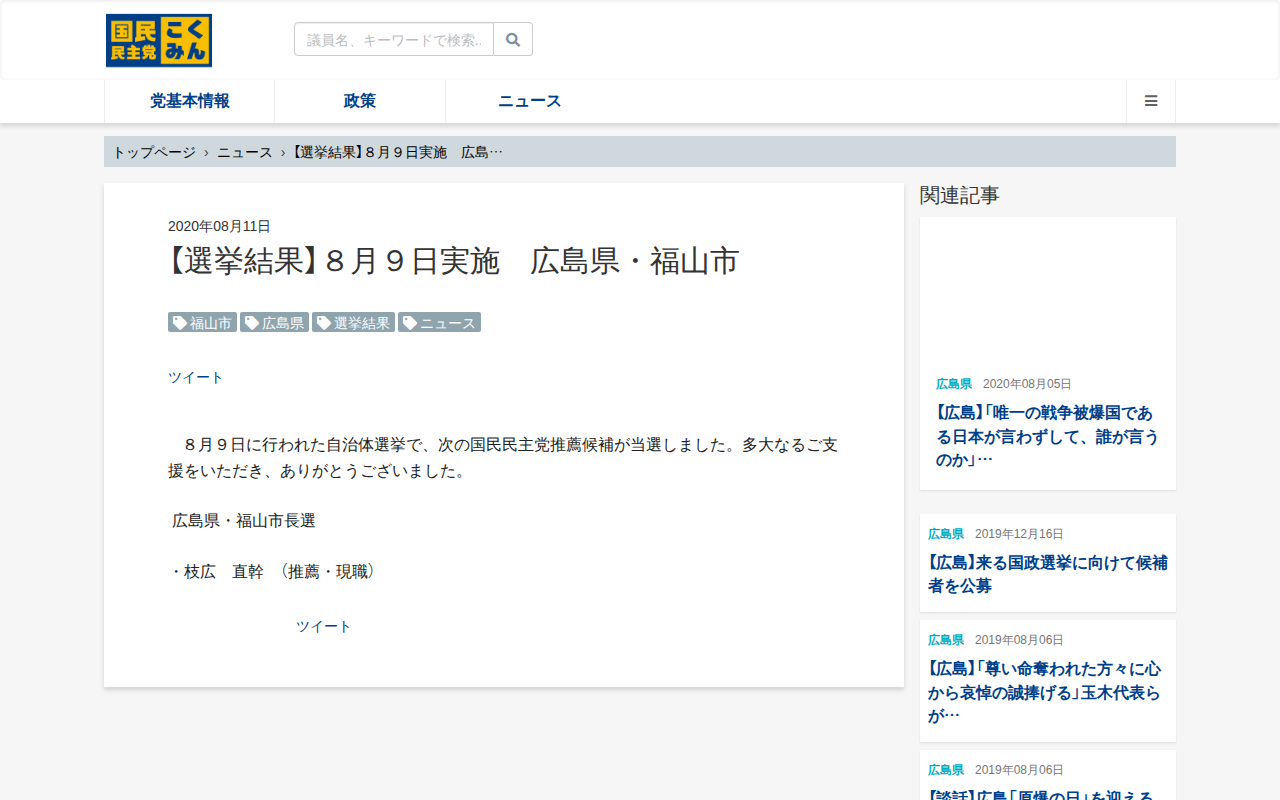
Task: Focus the 議員名、キーワード search field
Action: (x=394, y=39)
